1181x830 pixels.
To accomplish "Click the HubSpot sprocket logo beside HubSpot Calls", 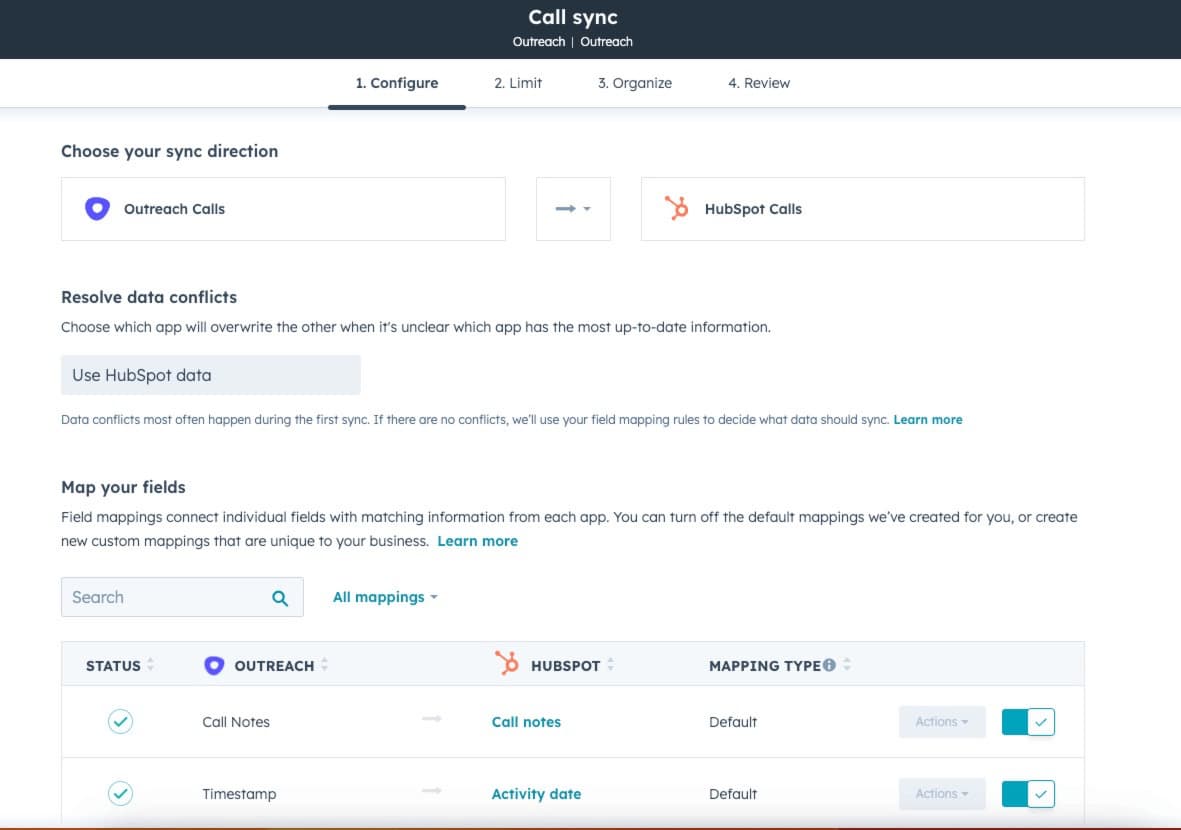I will [677, 208].
